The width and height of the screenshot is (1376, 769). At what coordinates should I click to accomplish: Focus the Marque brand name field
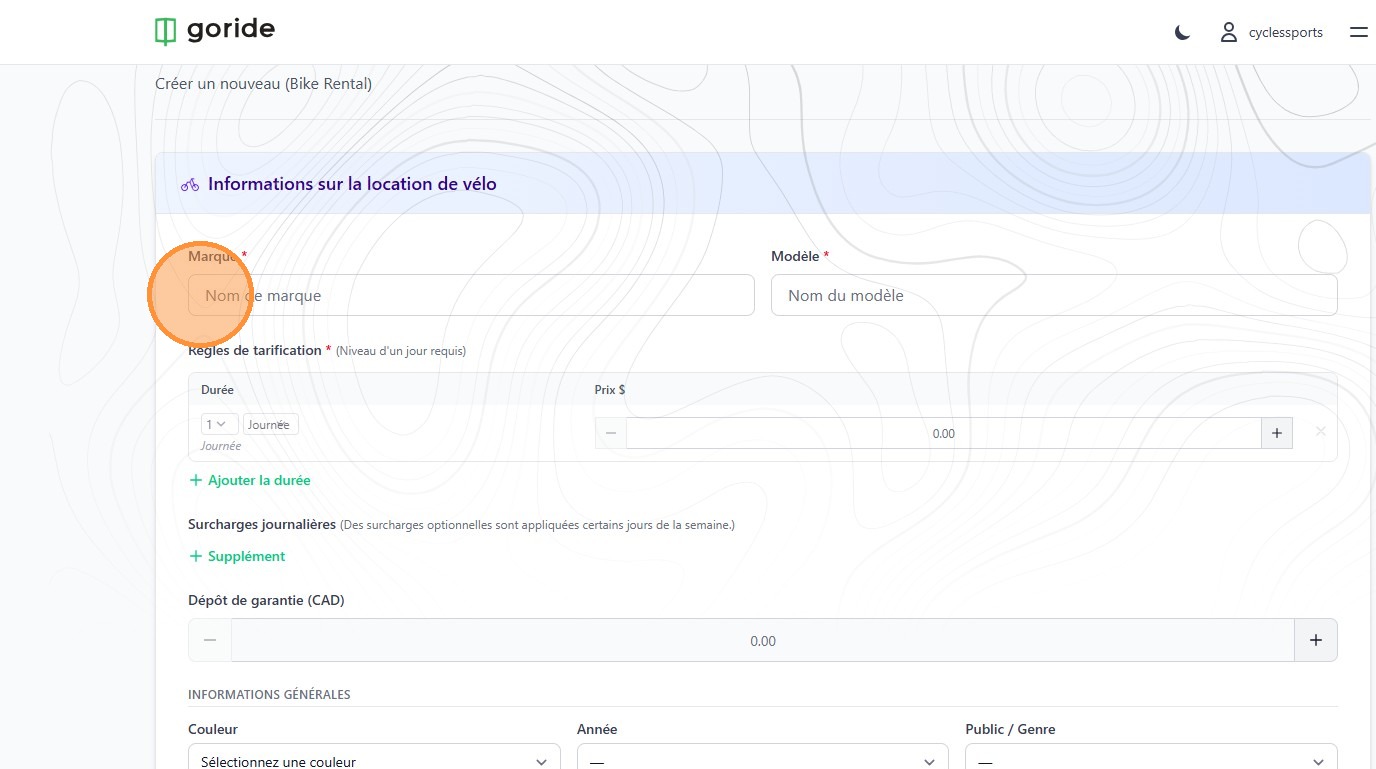pos(471,296)
